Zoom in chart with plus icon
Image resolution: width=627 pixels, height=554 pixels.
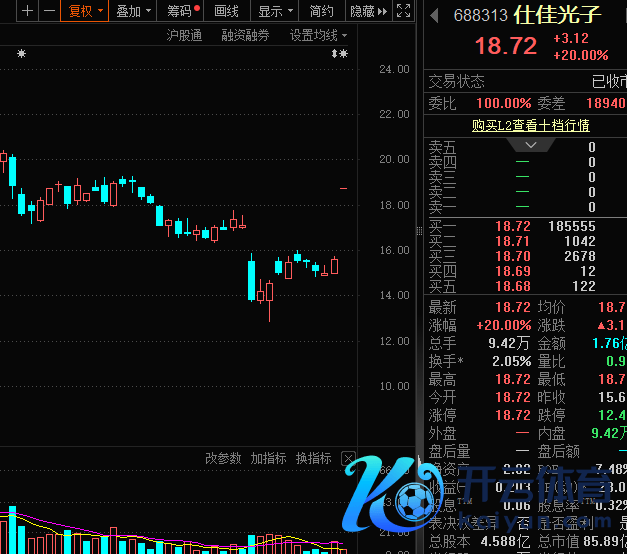click(x=27, y=11)
